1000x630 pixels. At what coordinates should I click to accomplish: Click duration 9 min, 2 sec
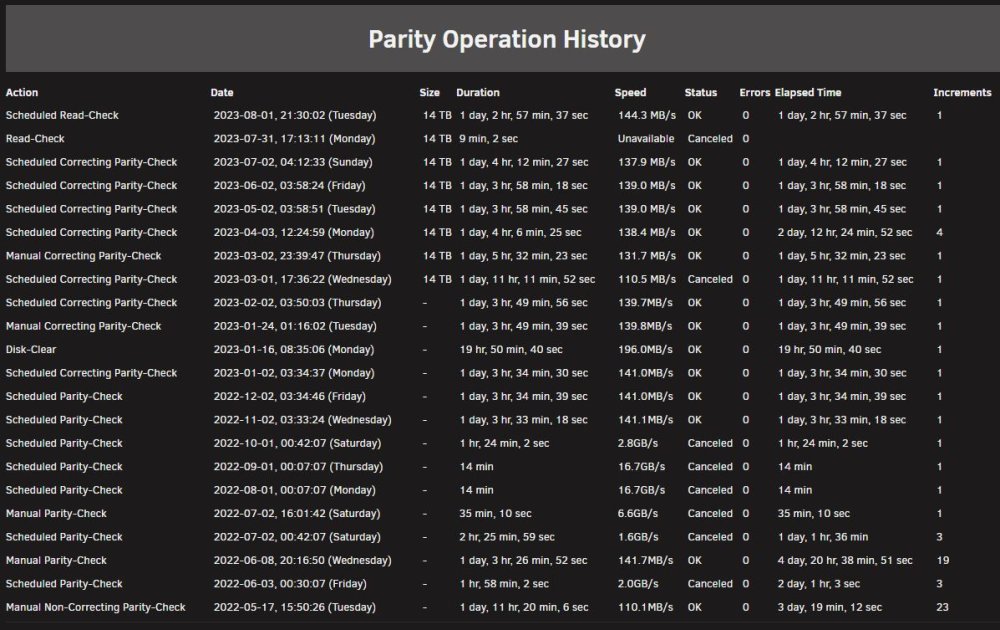tap(489, 139)
